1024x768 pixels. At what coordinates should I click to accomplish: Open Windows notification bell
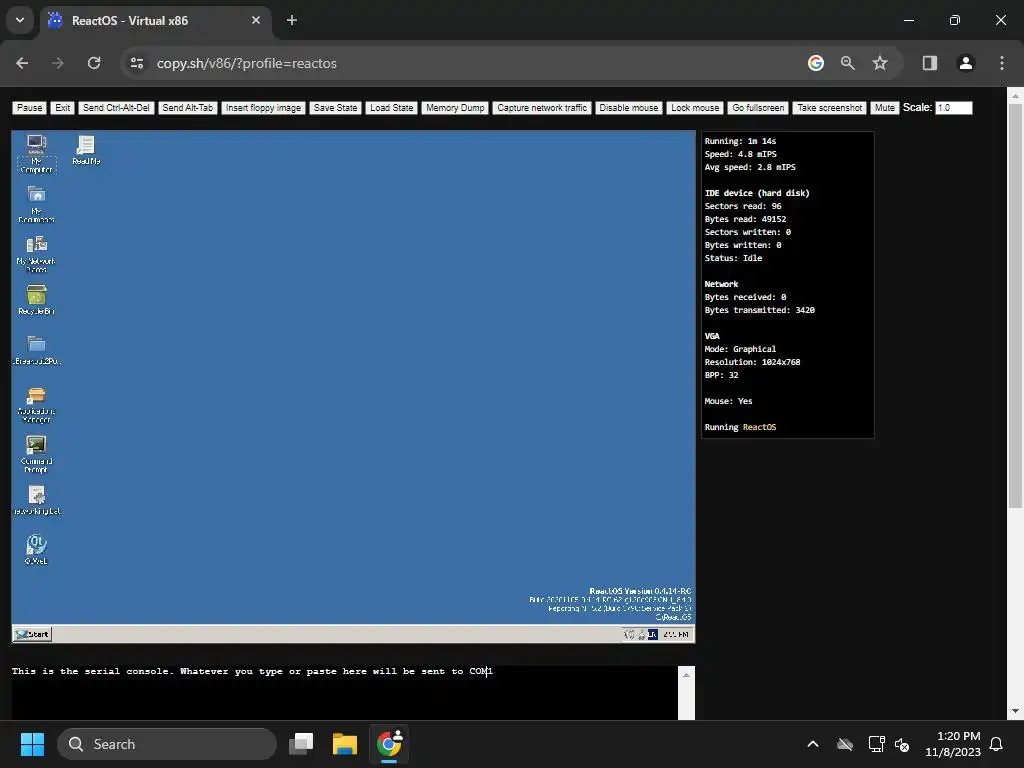[x=997, y=744]
